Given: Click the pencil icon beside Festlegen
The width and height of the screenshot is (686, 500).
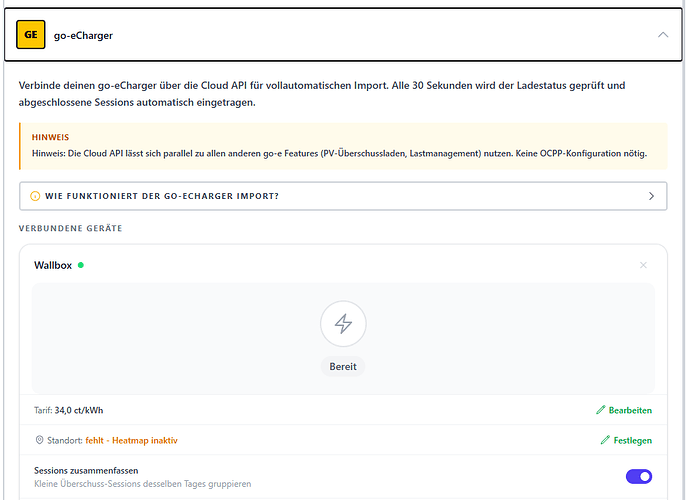Looking at the screenshot, I should pyautogui.click(x=605, y=440).
